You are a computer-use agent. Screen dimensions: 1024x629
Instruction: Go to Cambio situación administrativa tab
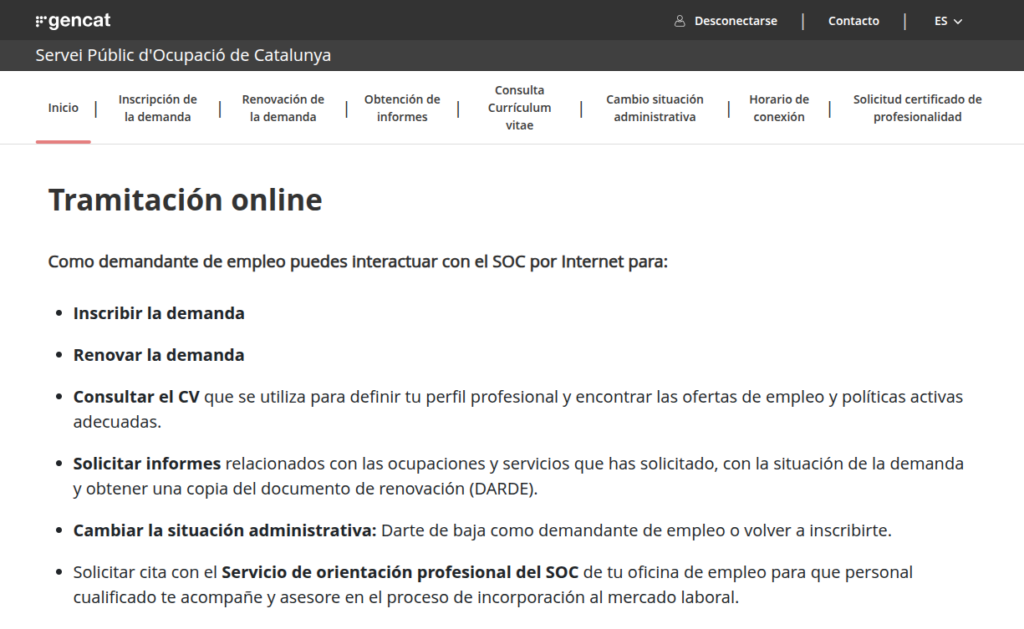tap(654, 108)
